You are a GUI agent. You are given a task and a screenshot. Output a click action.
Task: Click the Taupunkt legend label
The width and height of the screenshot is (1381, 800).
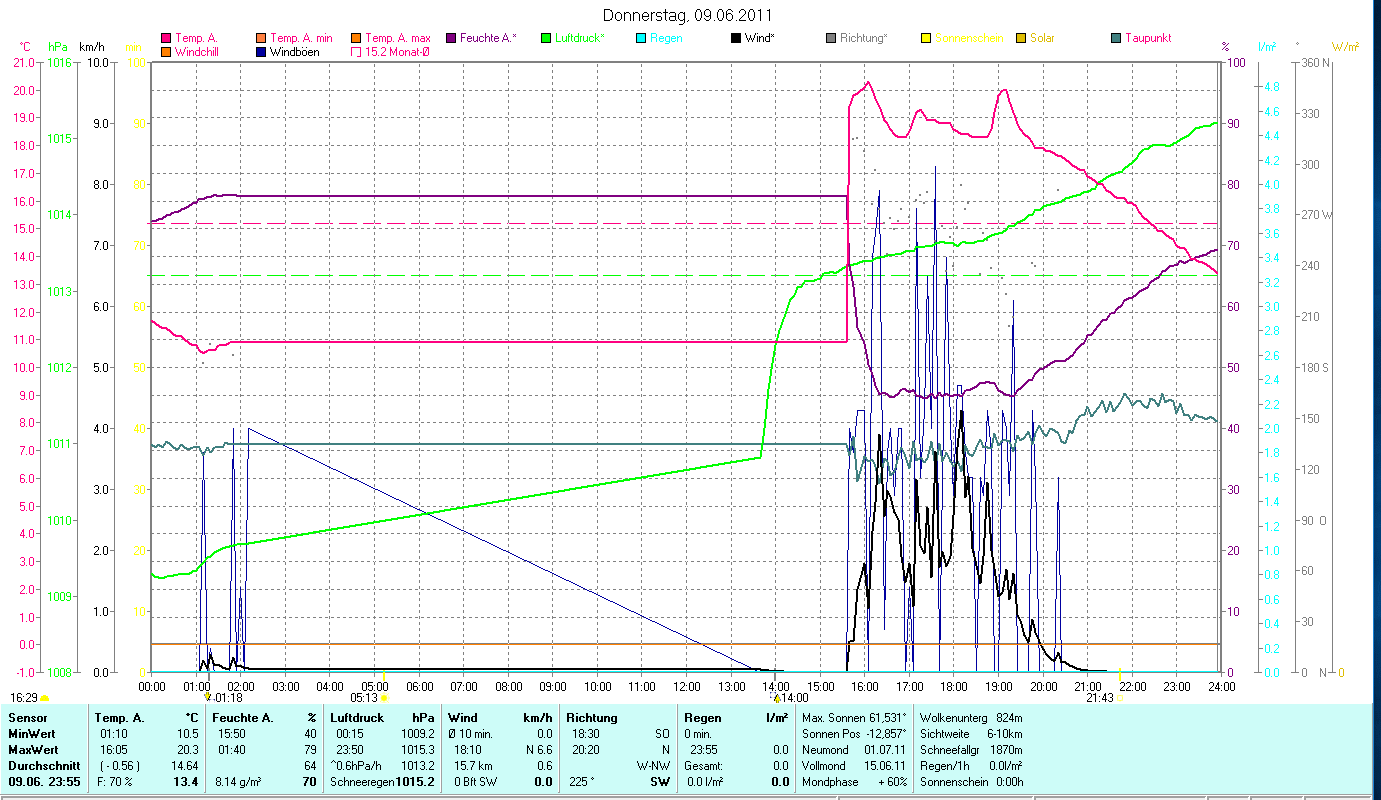click(x=1147, y=39)
